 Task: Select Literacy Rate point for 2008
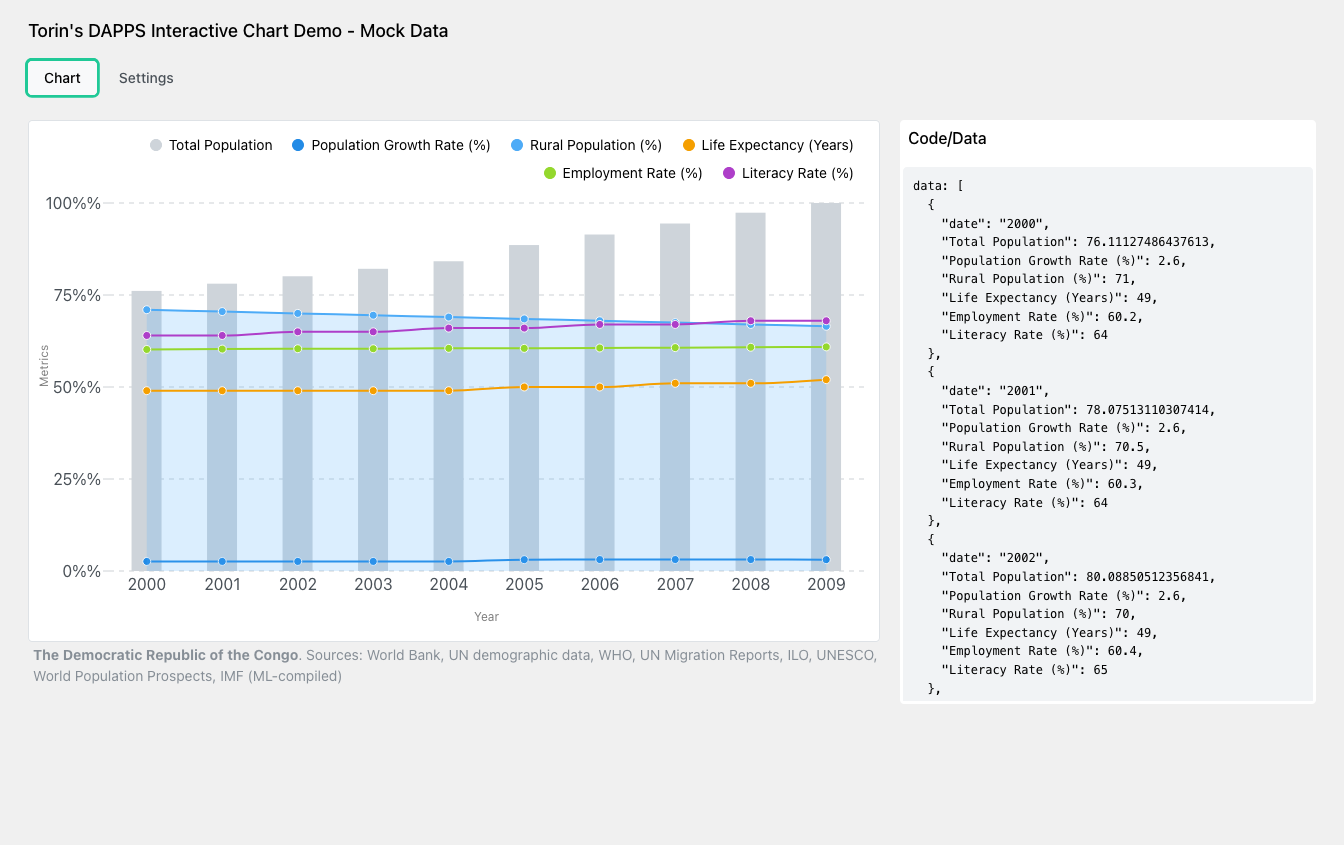point(750,321)
